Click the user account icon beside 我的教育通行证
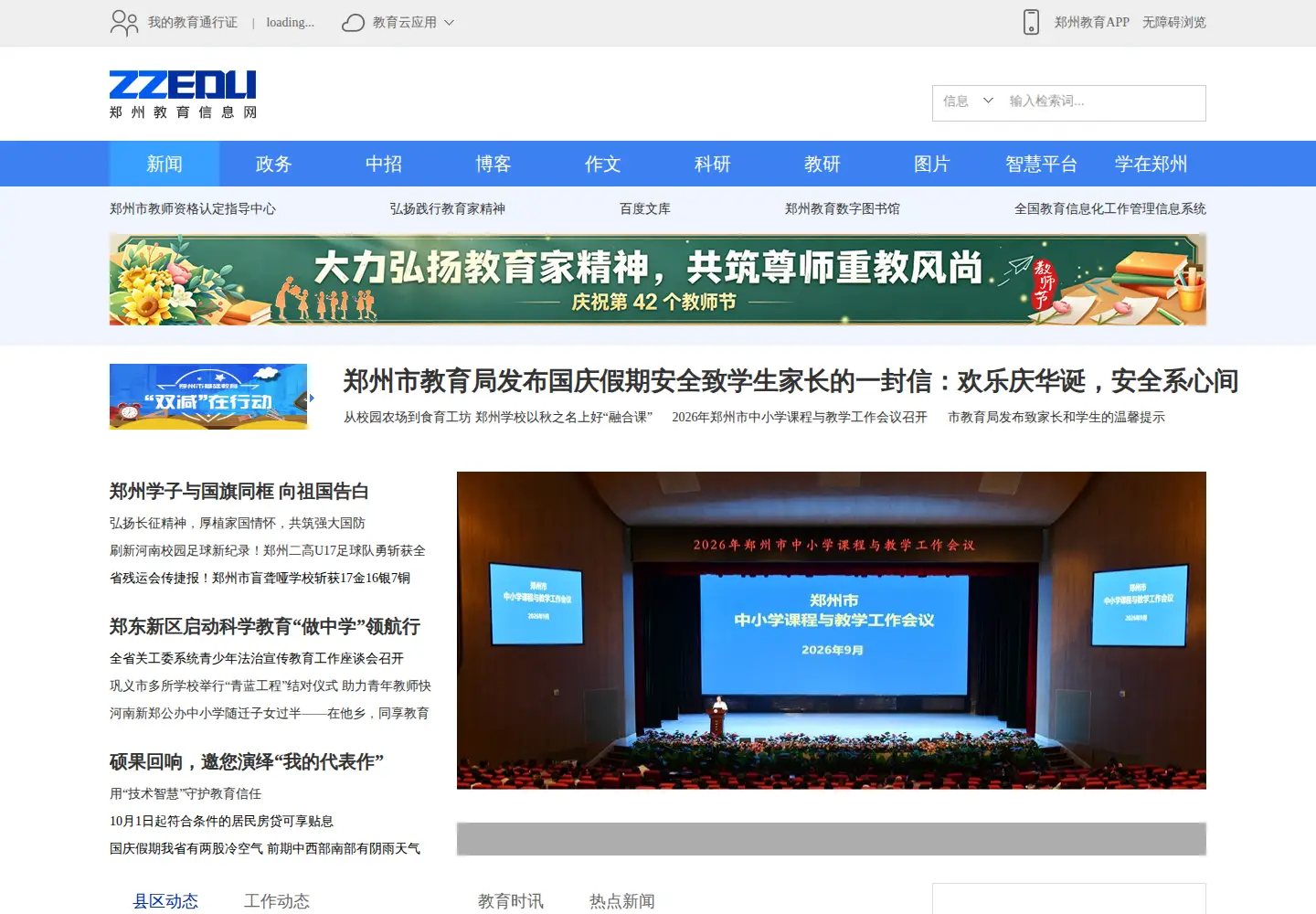This screenshot has height=914, width=1316. 123,23
